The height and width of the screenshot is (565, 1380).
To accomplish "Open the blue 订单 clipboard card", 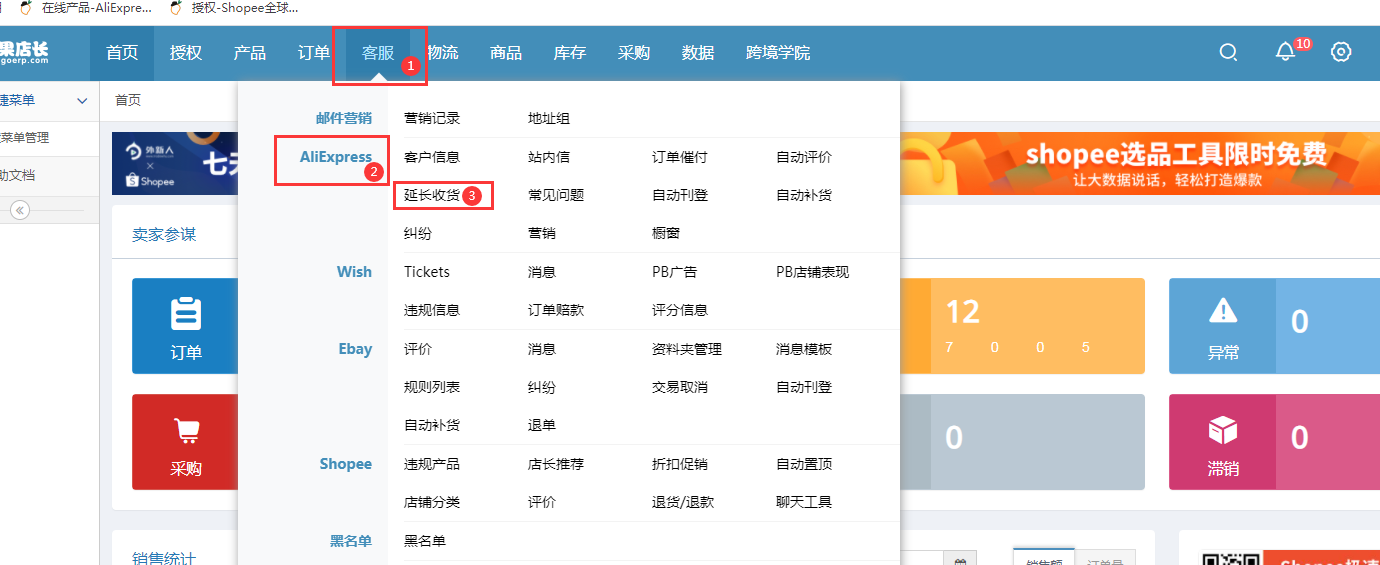I will [x=186, y=326].
